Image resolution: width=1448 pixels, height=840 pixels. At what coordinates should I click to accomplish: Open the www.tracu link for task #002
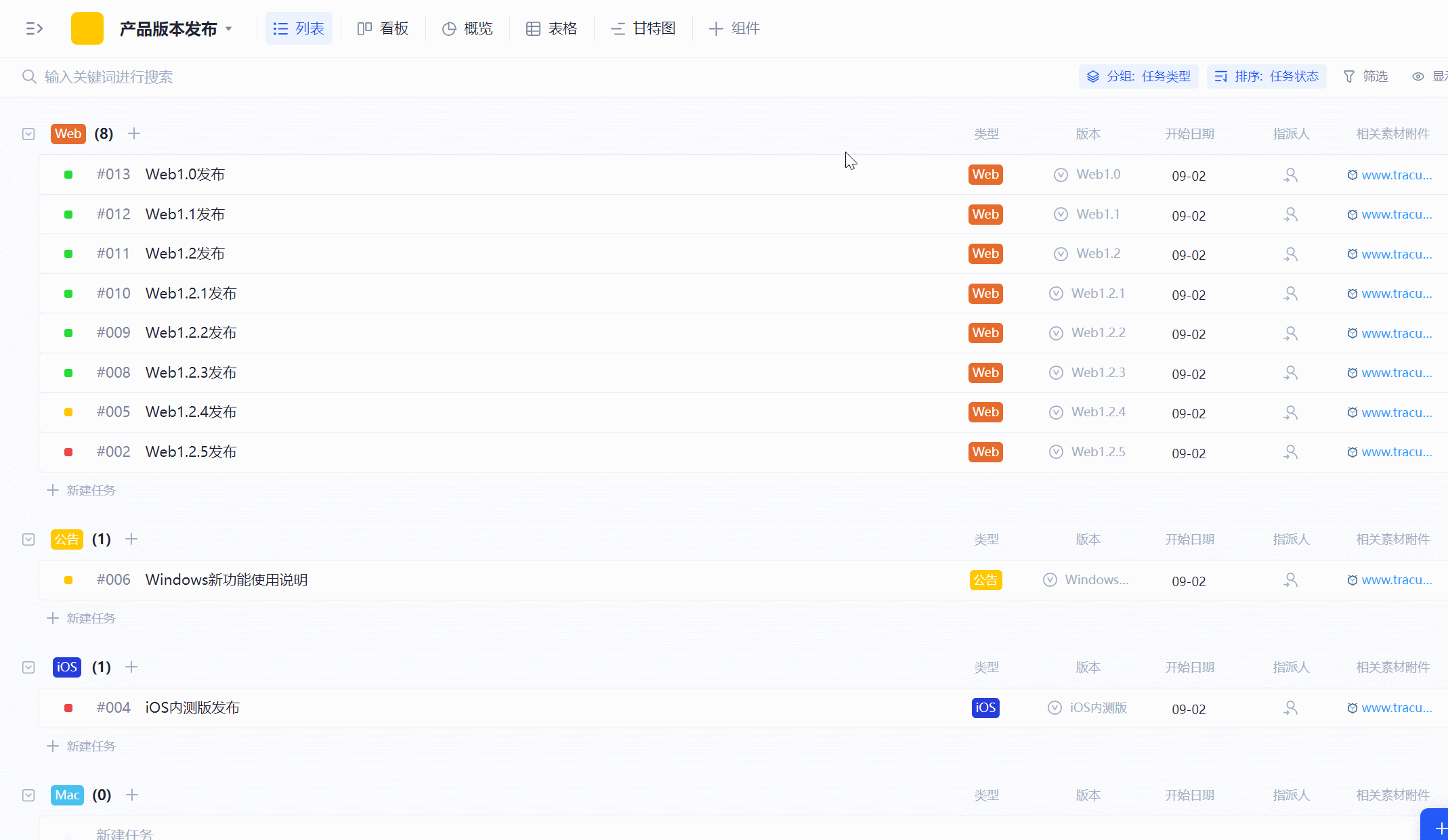(1396, 452)
